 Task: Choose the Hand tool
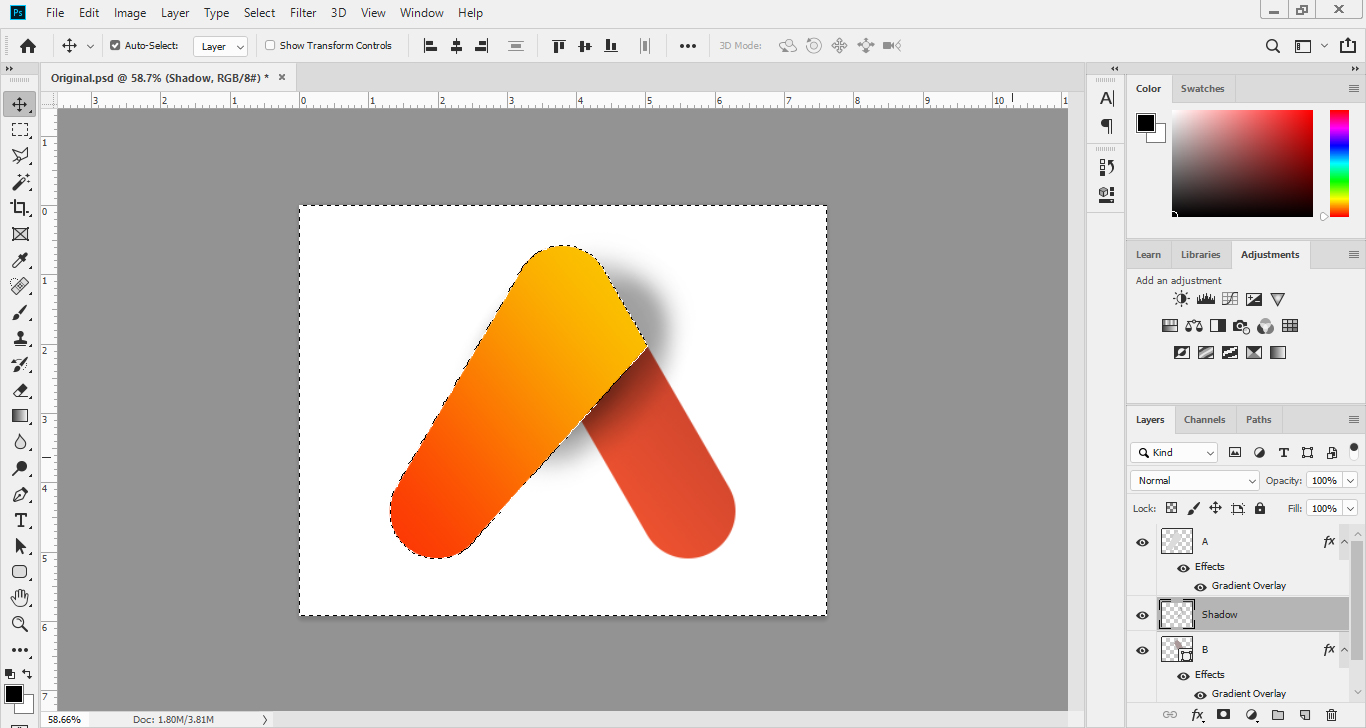pyautogui.click(x=20, y=598)
